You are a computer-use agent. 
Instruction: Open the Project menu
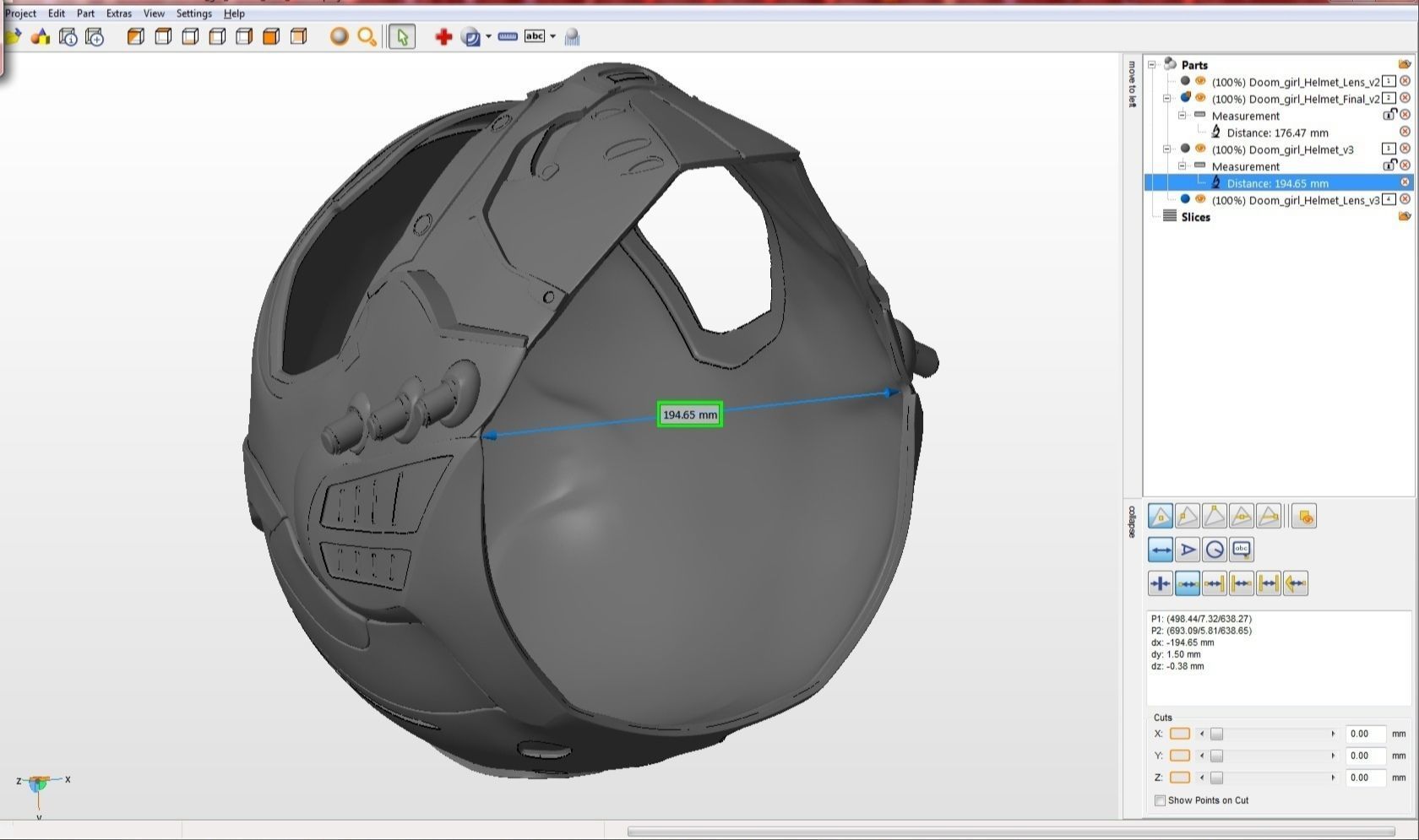(20, 14)
